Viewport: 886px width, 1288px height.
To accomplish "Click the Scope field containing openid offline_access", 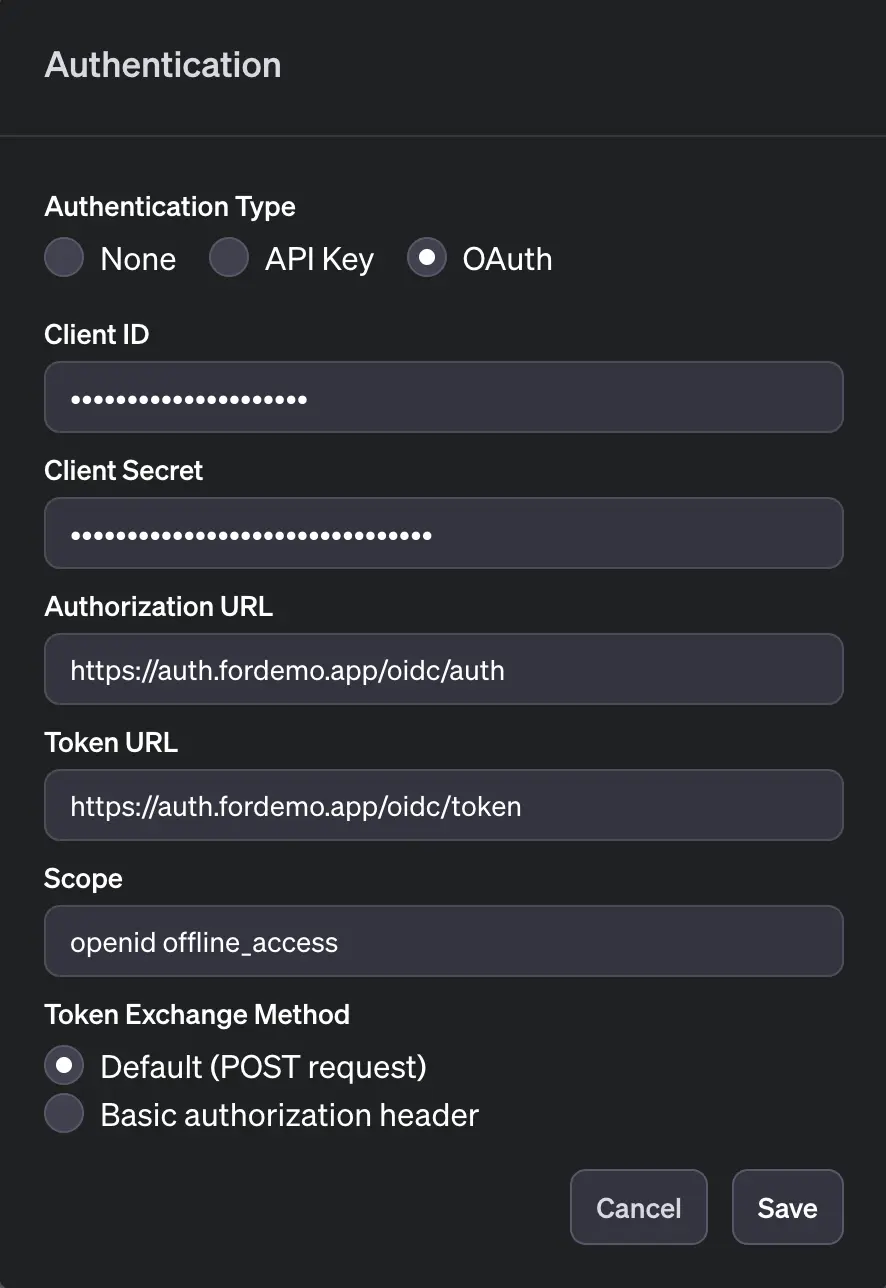I will coord(443,941).
